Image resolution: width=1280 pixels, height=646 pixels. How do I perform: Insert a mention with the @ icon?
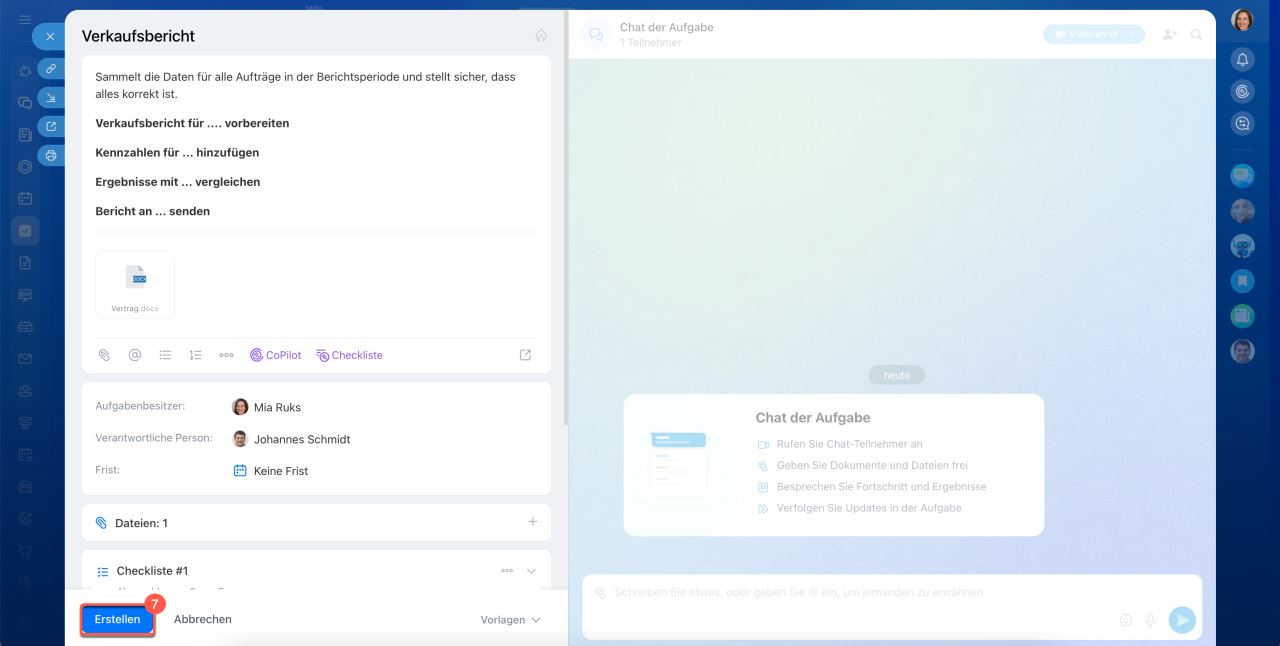point(135,355)
